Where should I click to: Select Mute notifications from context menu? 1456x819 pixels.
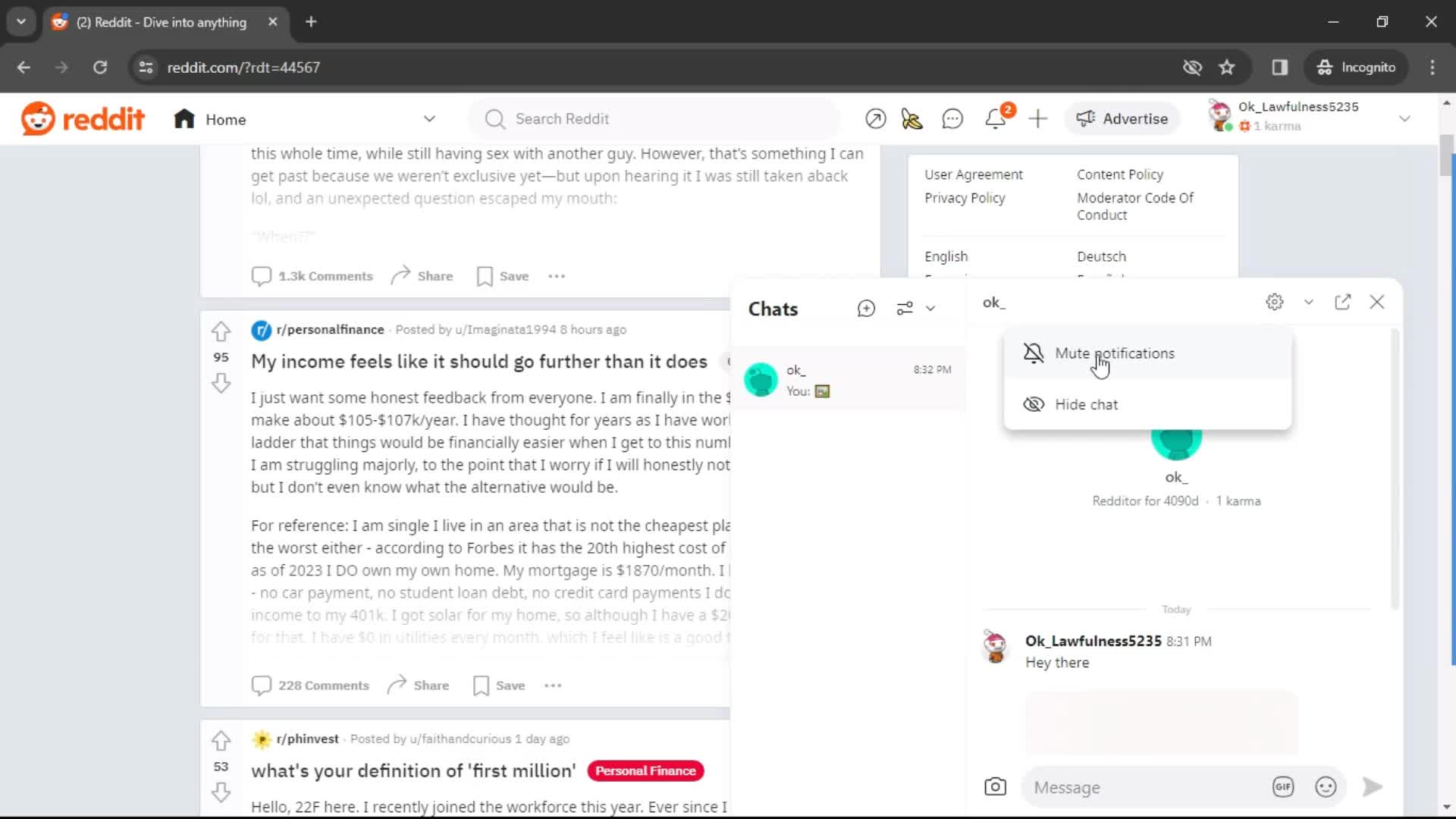pyautogui.click(x=1115, y=353)
